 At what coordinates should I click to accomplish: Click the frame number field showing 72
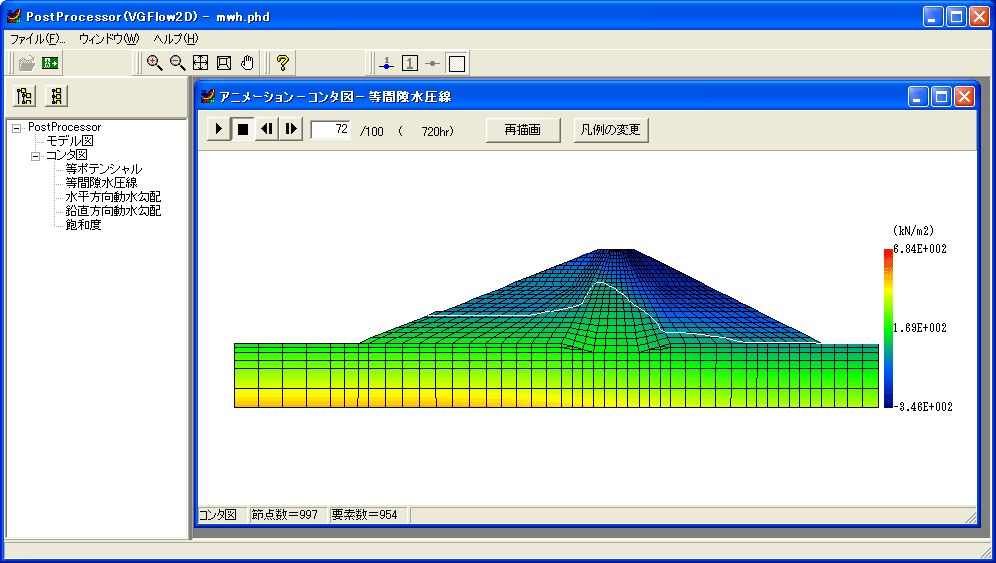(x=330, y=130)
